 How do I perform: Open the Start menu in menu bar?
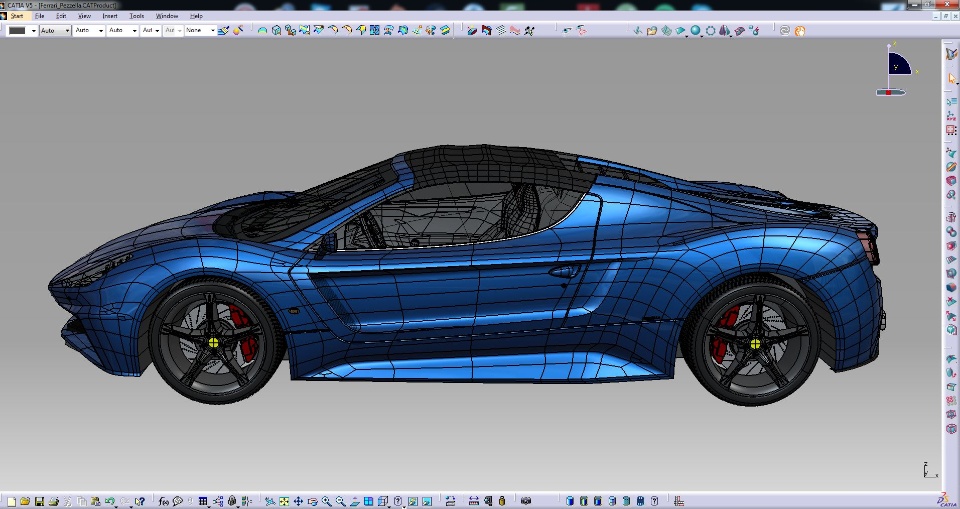[17, 16]
